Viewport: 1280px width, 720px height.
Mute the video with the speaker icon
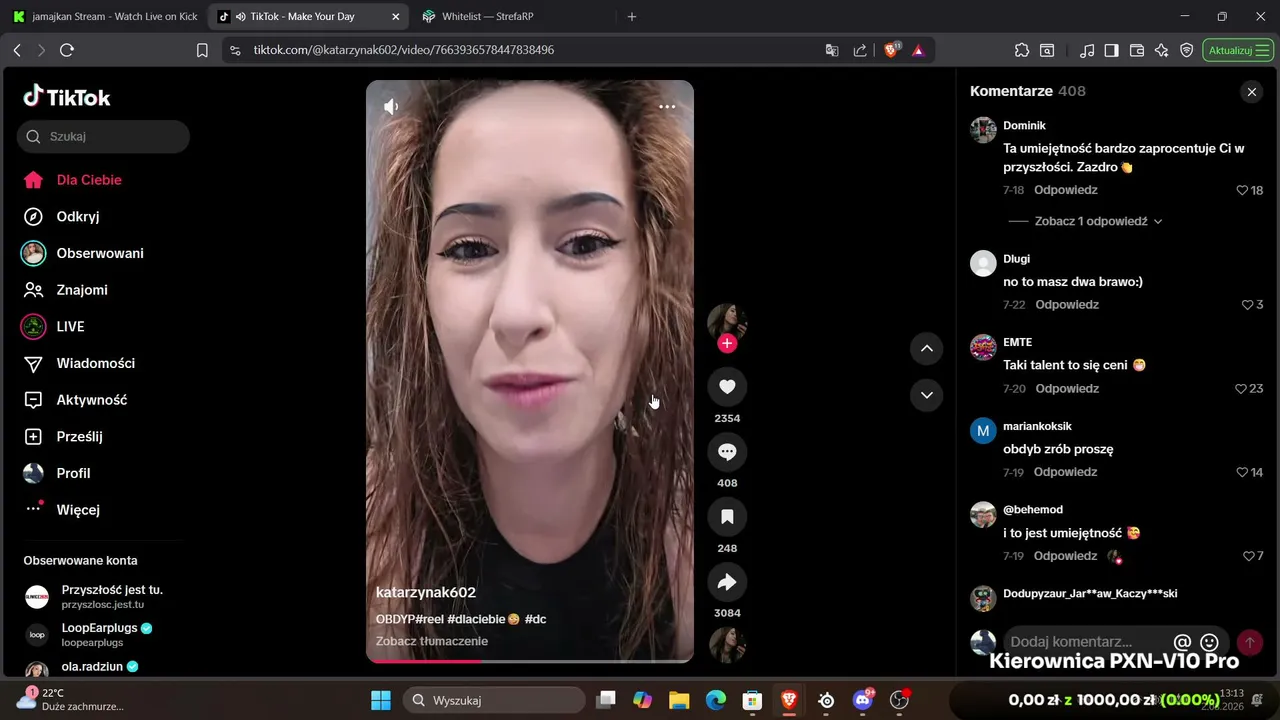pos(392,106)
